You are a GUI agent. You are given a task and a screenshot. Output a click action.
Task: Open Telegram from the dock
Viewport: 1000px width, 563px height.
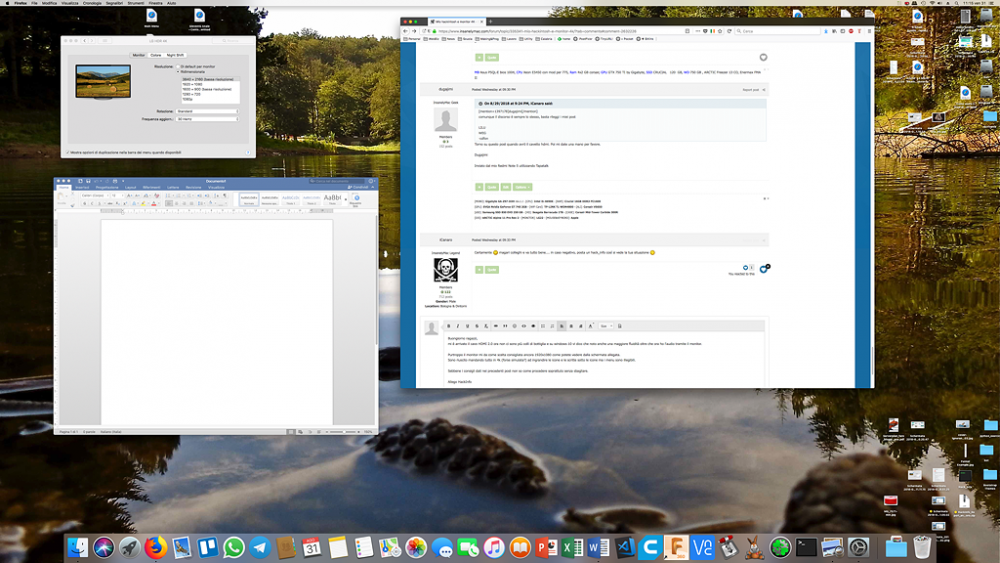260,547
